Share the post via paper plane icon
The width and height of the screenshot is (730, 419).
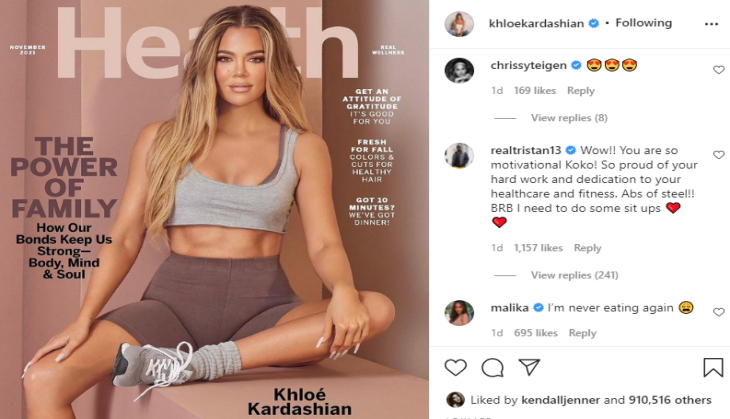click(529, 367)
